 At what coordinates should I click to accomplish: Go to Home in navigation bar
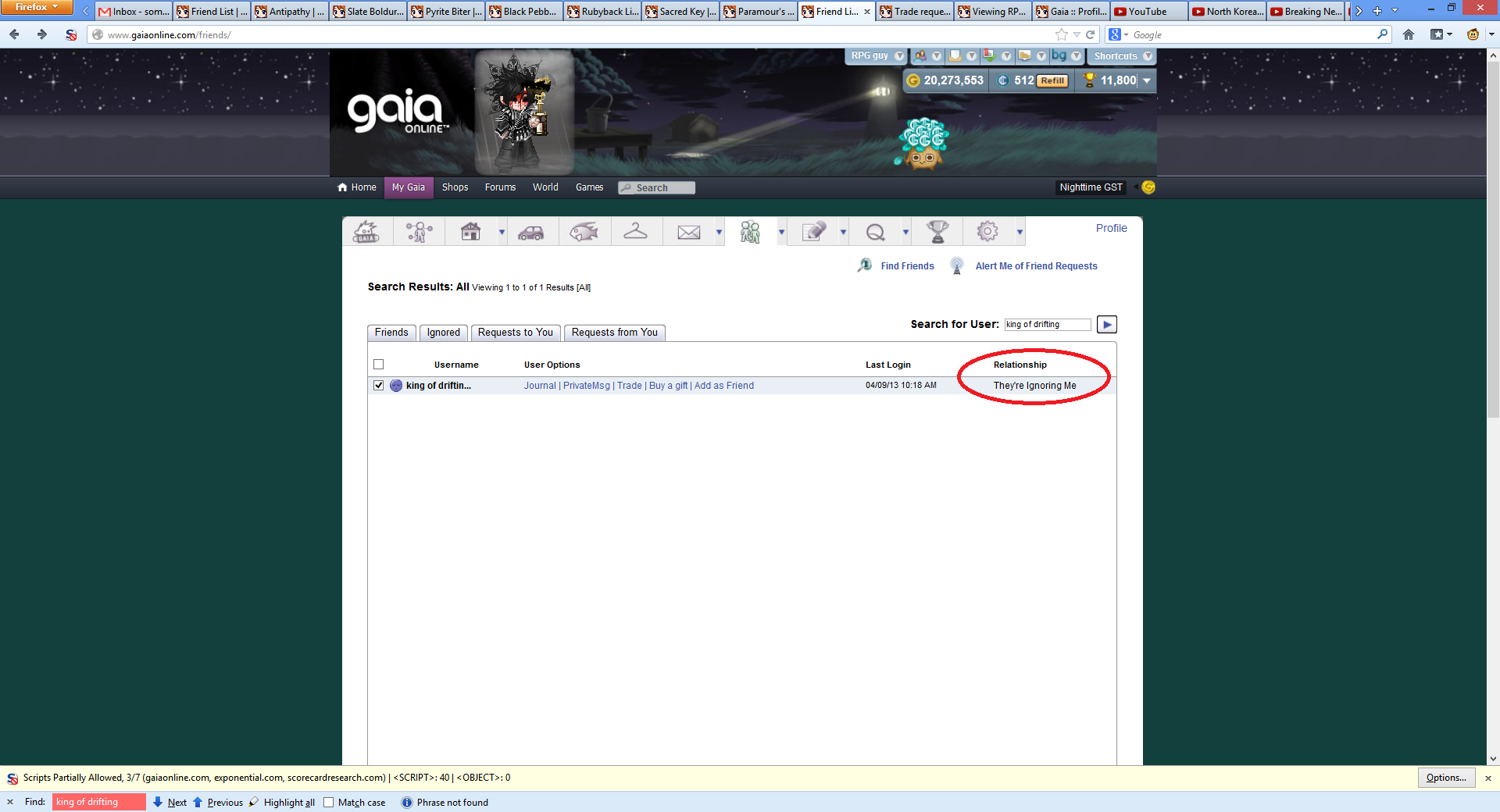click(357, 187)
